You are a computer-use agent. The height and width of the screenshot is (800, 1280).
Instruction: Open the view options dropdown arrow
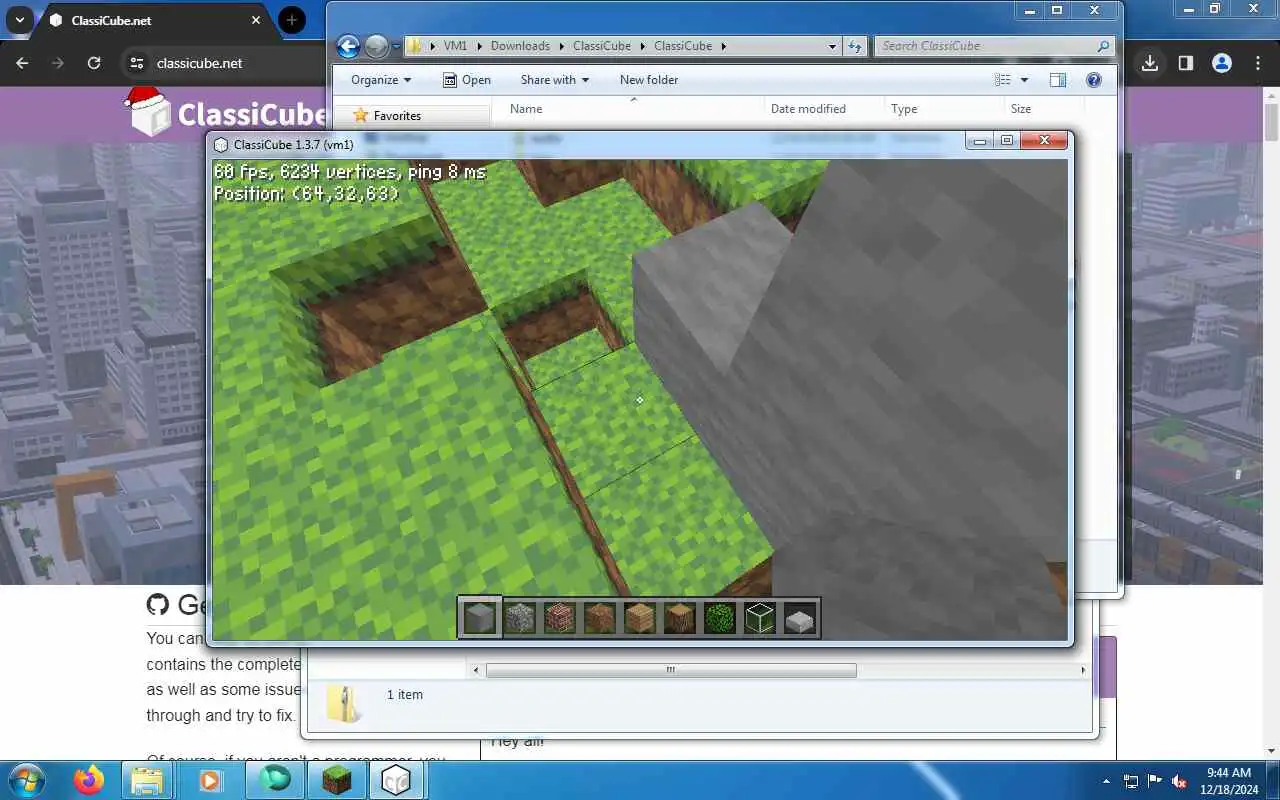point(1024,80)
